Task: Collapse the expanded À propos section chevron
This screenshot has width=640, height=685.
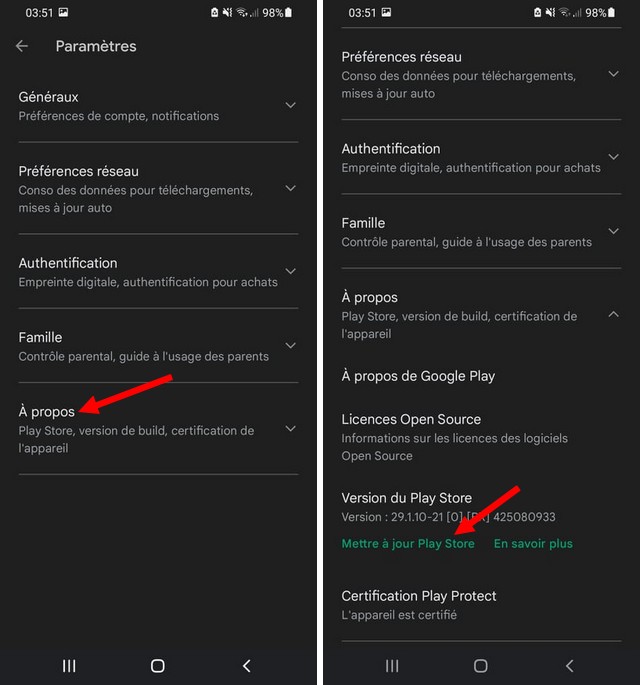Action: pyautogui.click(x=613, y=315)
